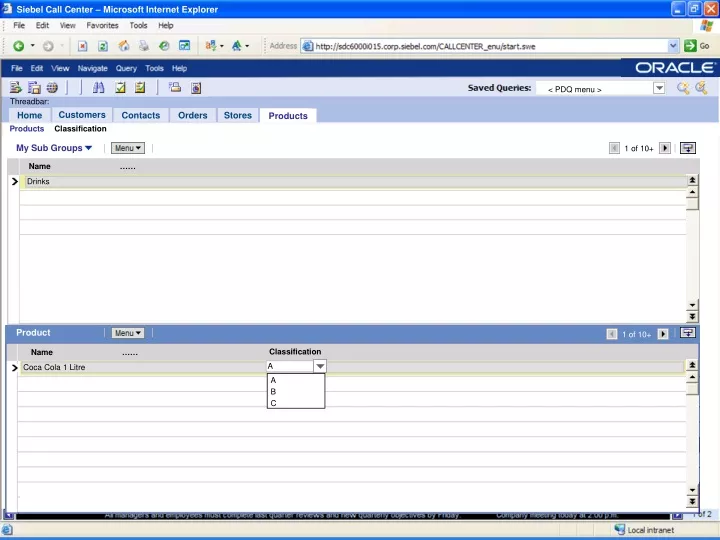Click previous record set arrow in Product applet

612,334
